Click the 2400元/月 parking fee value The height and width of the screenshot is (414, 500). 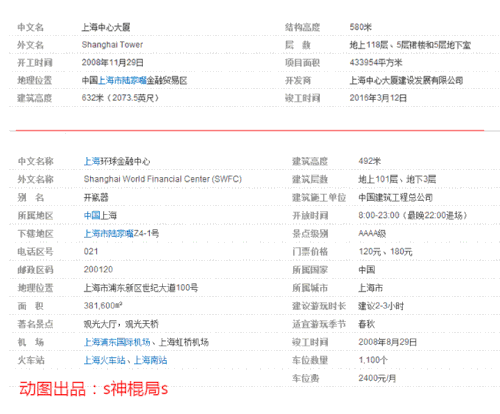(377, 378)
